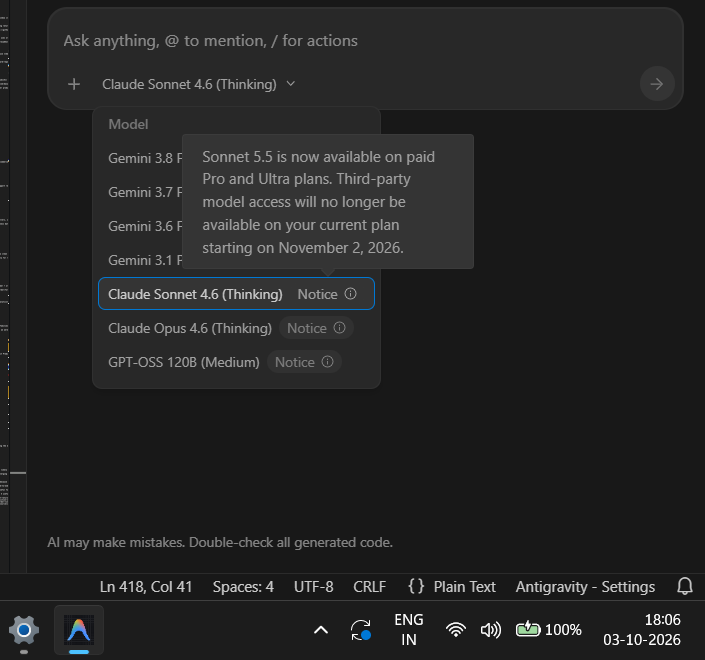Image resolution: width=705 pixels, height=660 pixels.
Task: Click Notice info icon for Claude Sonnet 4.6
Action: 351,294
